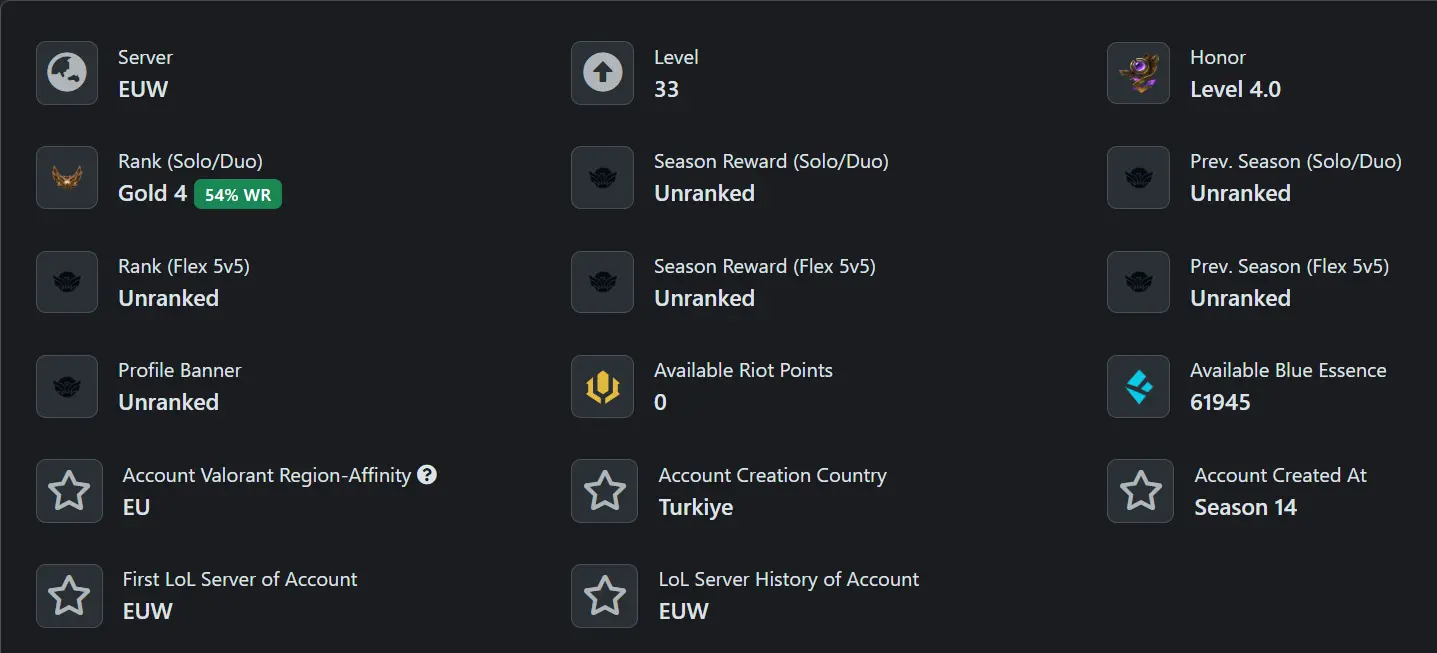
Task: Click the LoL Server History star icon
Action: pos(605,596)
